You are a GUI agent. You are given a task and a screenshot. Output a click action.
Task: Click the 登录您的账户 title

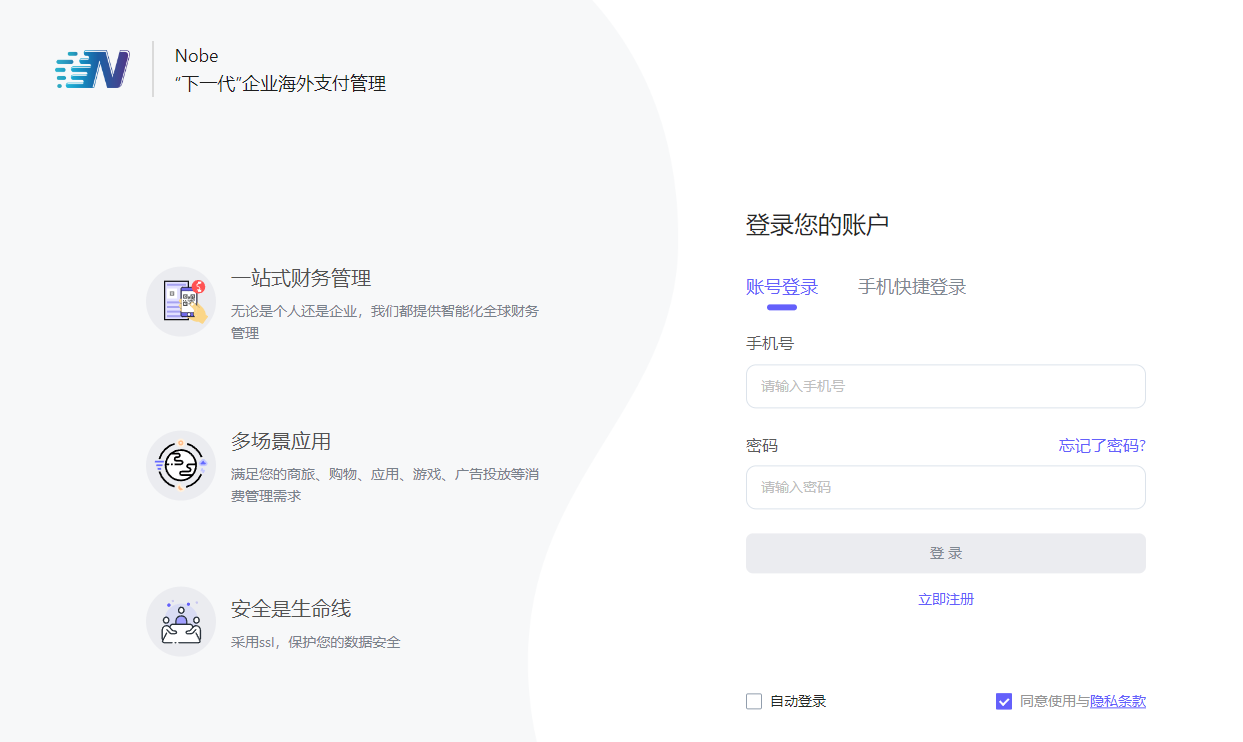[817, 225]
